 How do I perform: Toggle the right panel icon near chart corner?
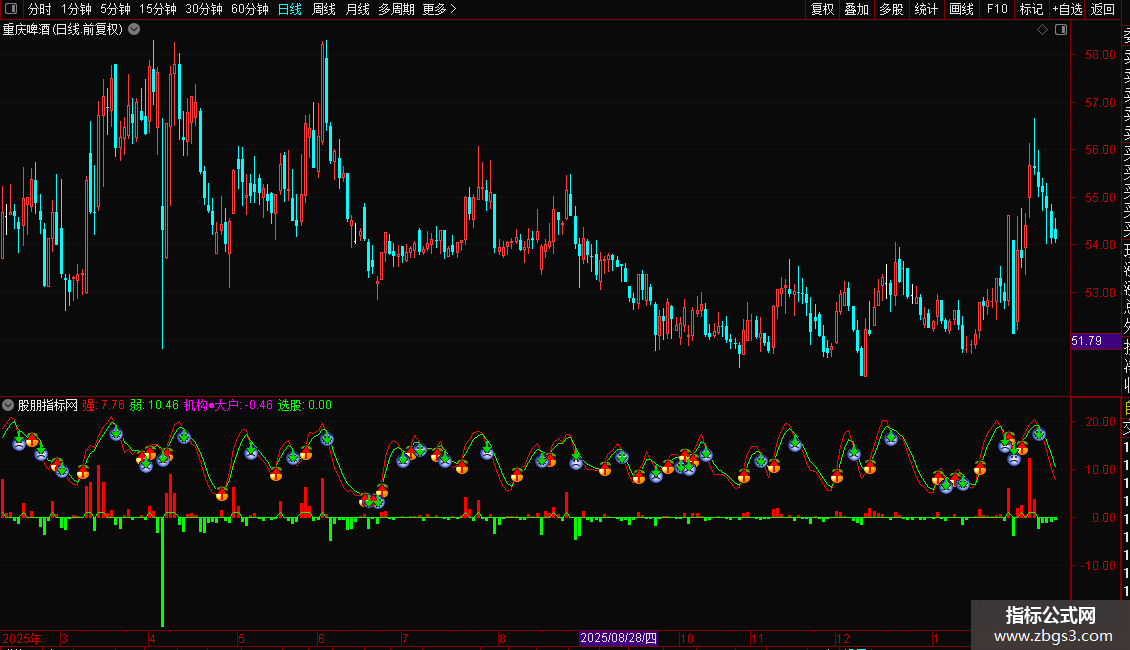[1061, 30]
